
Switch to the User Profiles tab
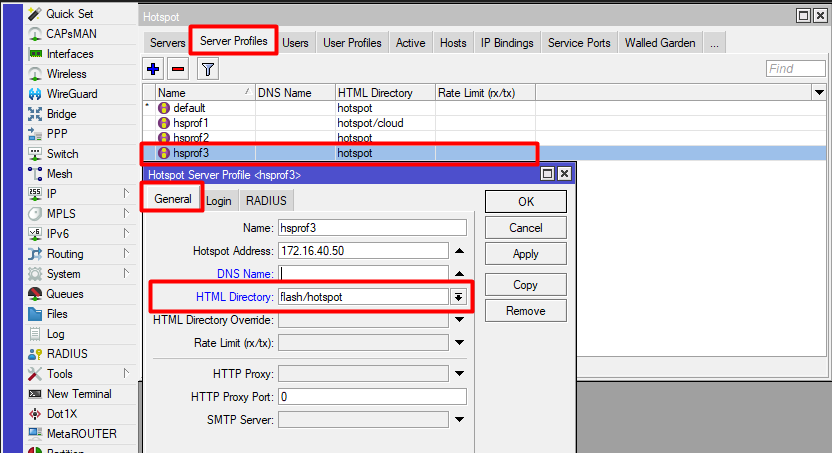352,43
